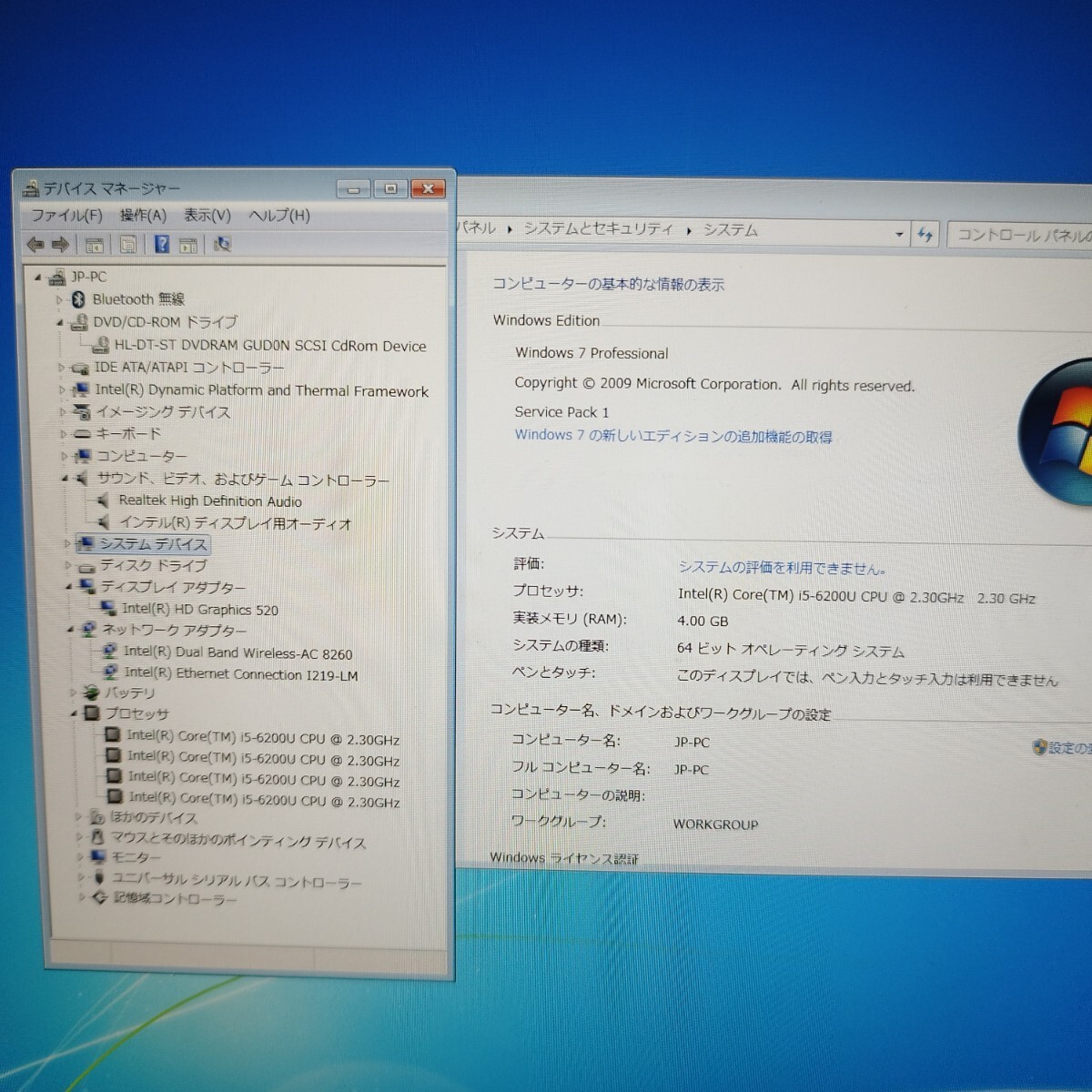Select the Realtek High Definition Audio device
This screenshot has width=1092, height=1092.
209,501
